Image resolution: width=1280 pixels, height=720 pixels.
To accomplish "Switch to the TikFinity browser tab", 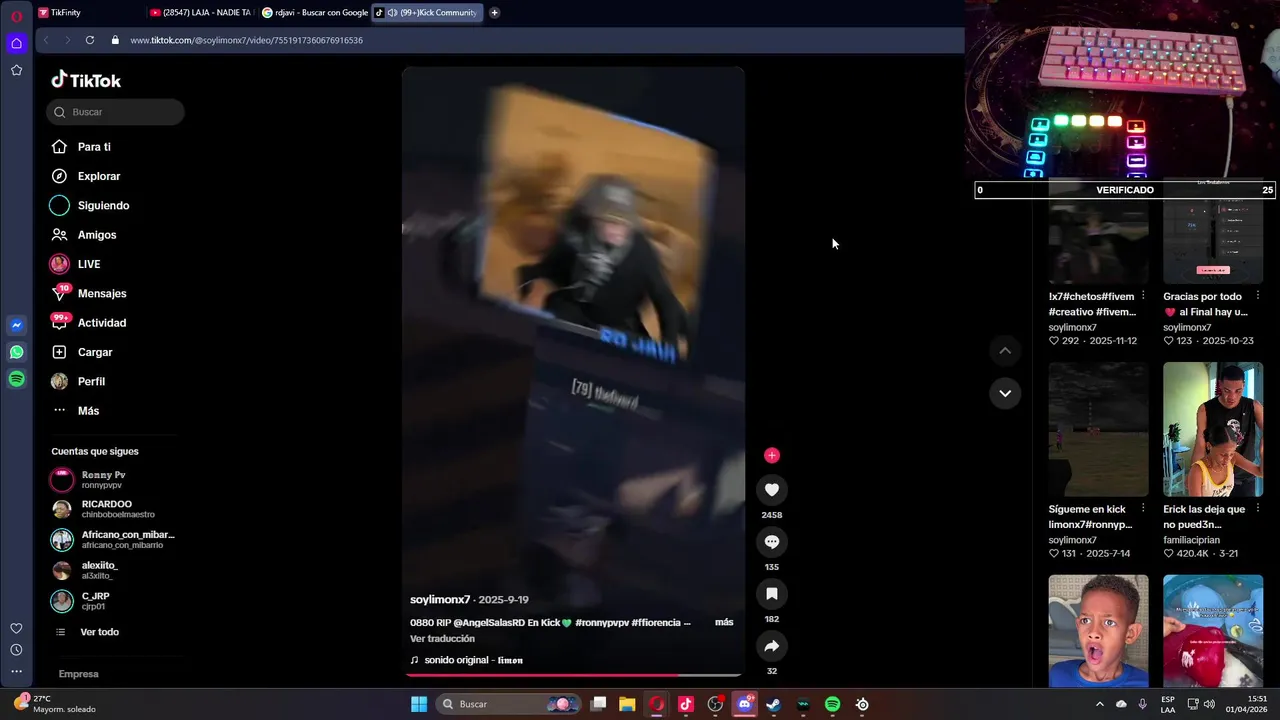I will click(88, 13).
